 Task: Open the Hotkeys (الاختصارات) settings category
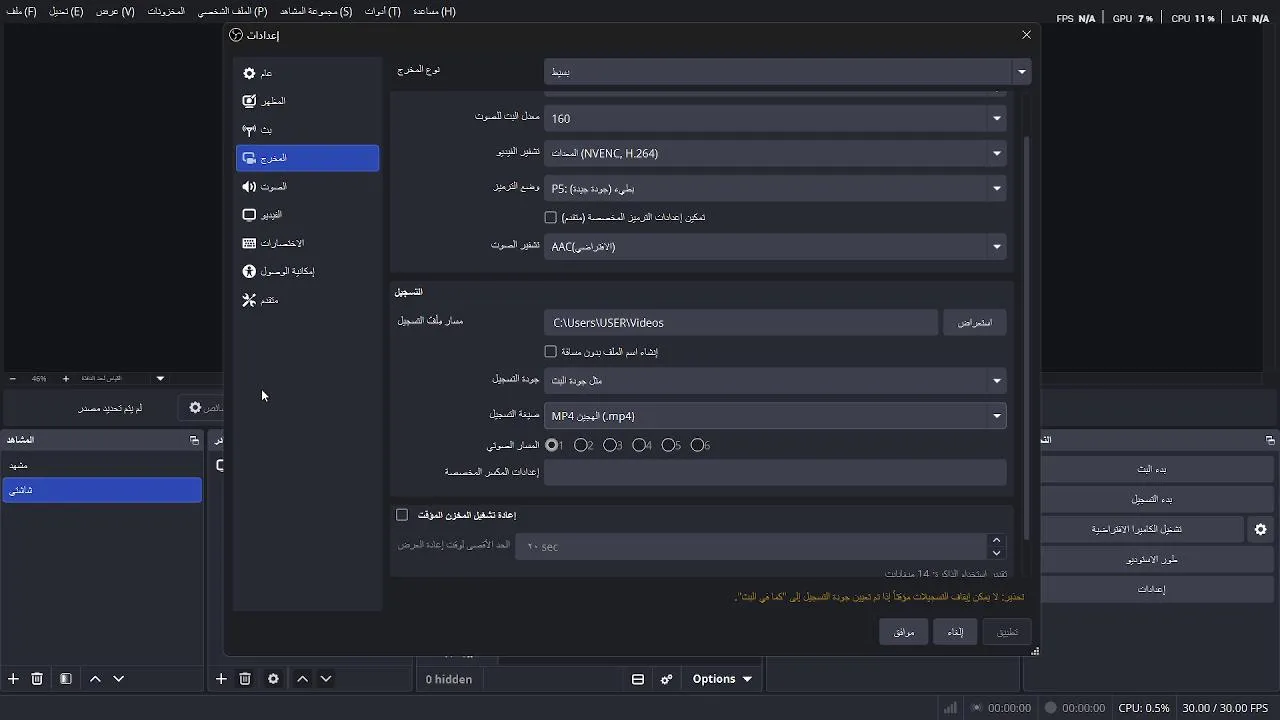click(307, 243)
